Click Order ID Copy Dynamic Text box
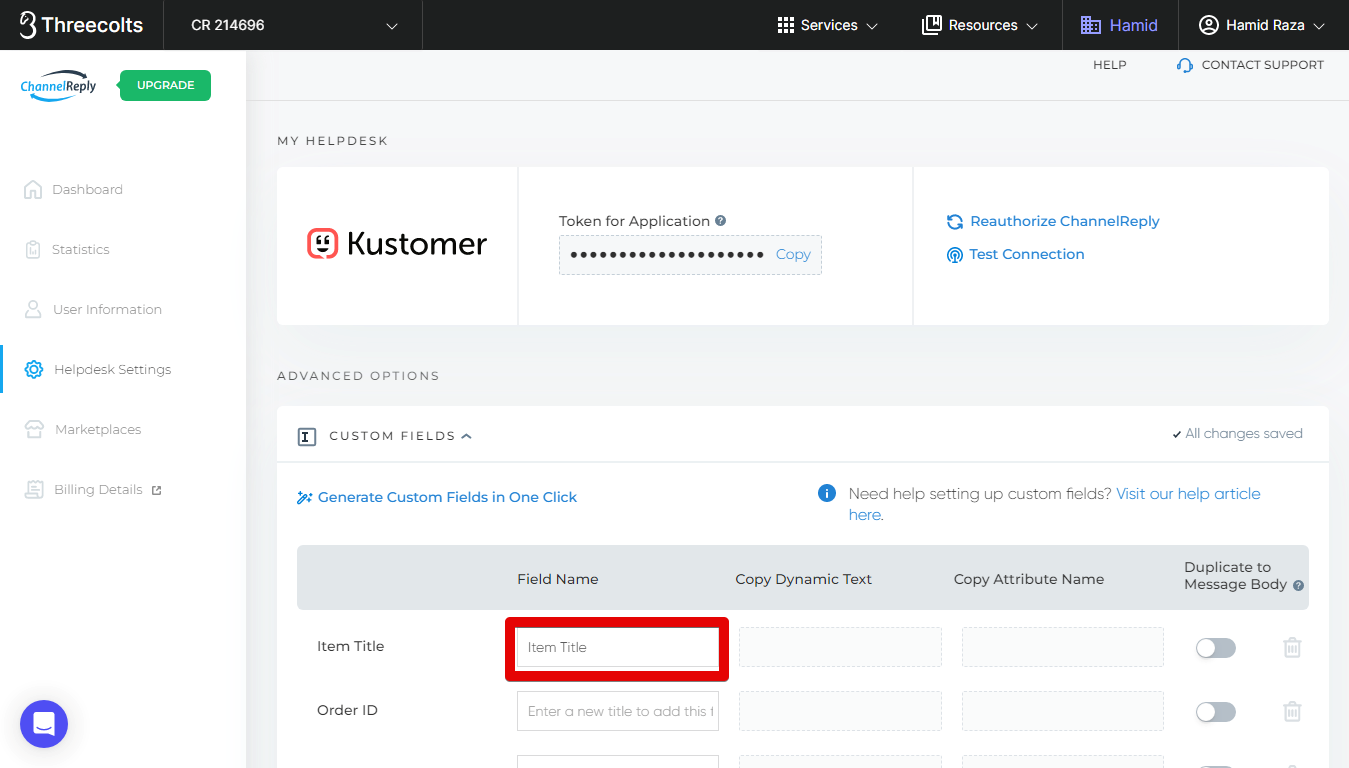Viewport: 1349px width, 768px height. coord(840,711)
